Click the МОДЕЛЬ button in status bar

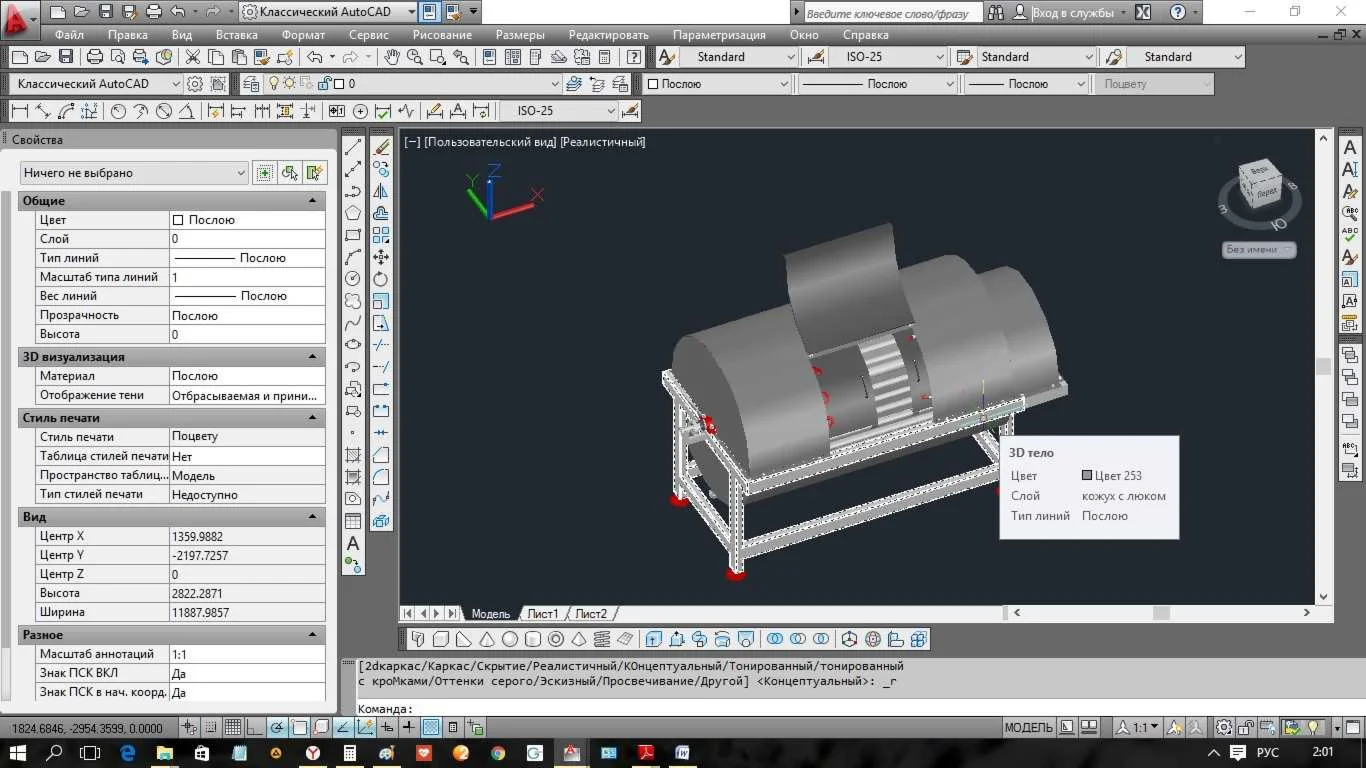(x=1027, y=727)
